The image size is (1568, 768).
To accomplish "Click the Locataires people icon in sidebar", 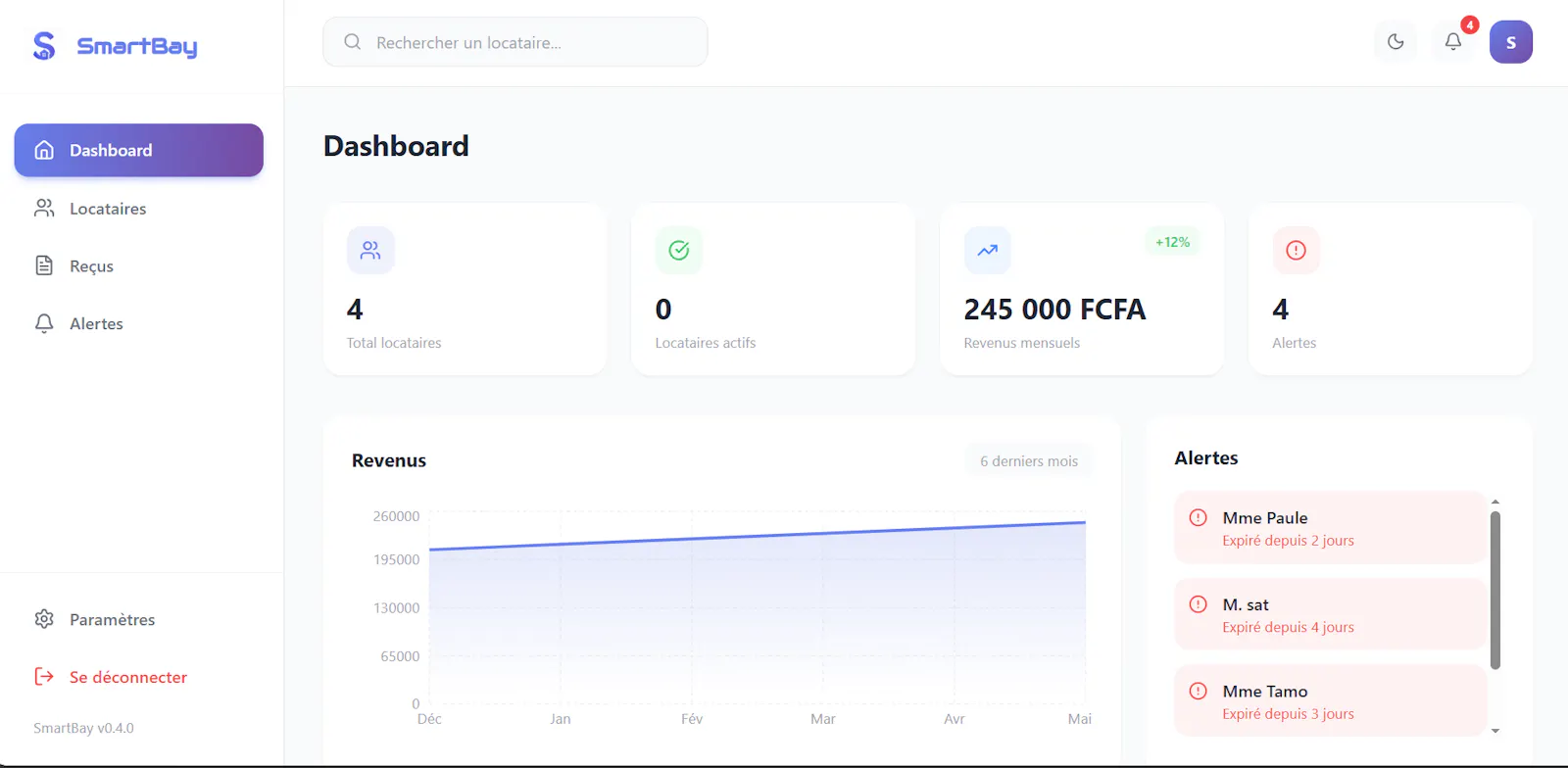I will [x=44, y=208].
